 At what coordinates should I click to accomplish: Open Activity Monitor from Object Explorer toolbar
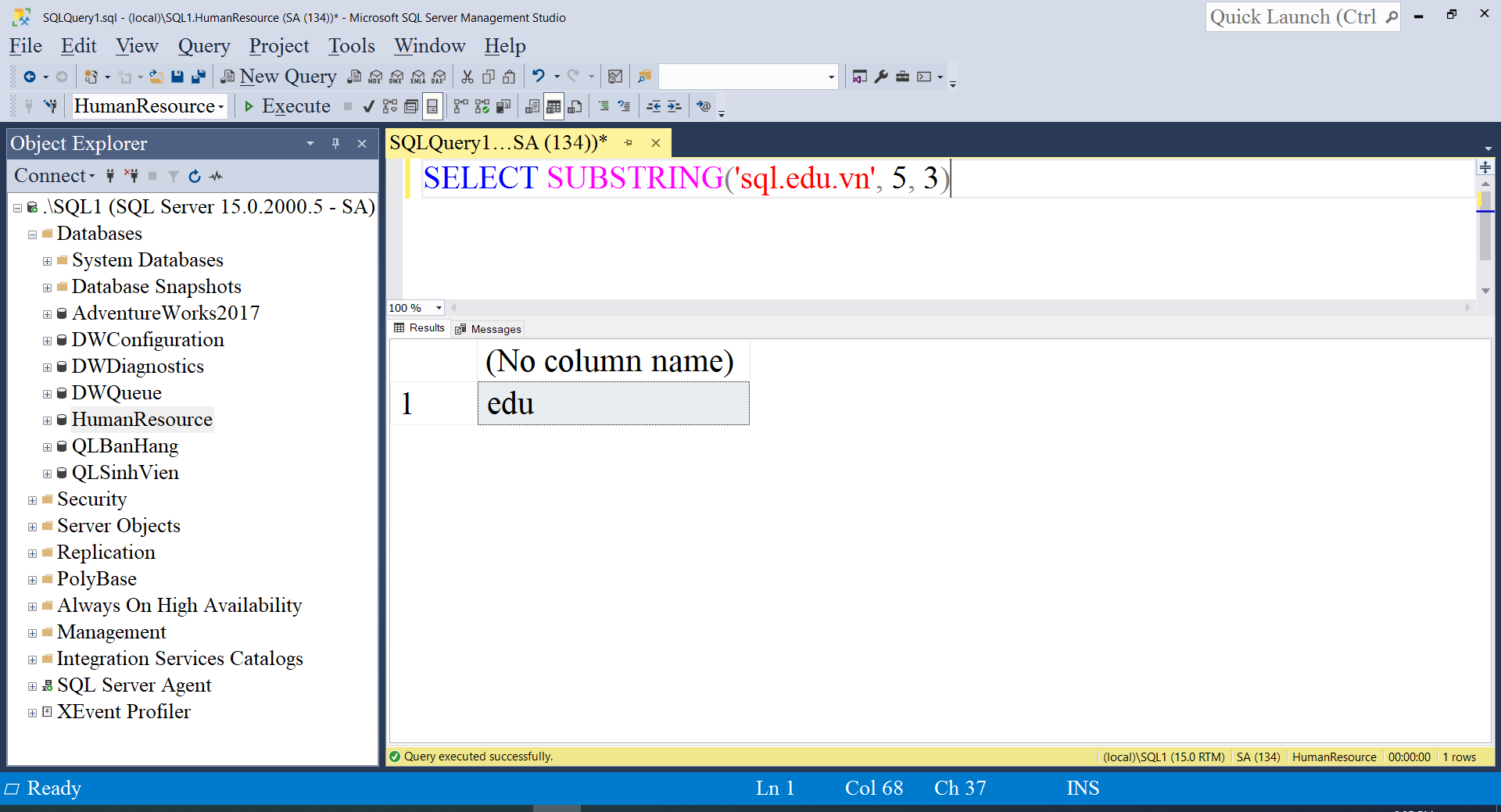[x=217, y=177]
